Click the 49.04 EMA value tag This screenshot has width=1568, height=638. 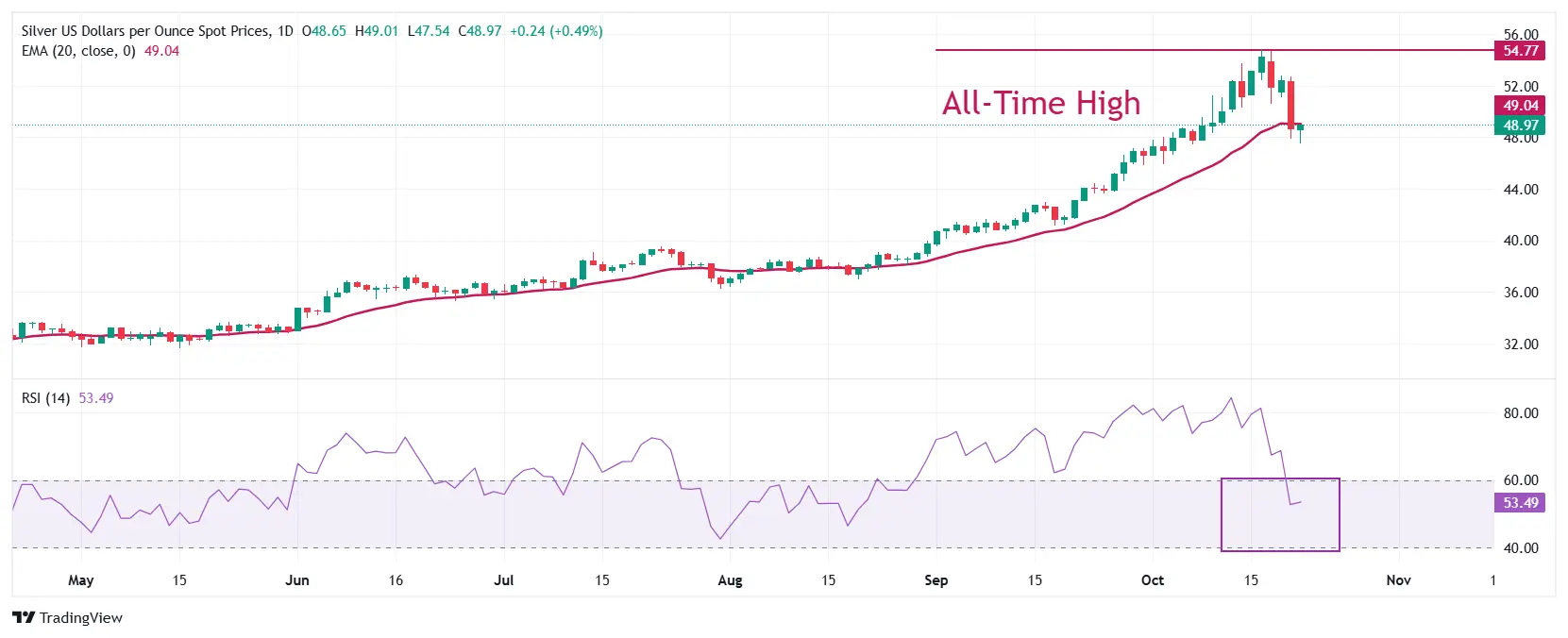click(1520, 106)
